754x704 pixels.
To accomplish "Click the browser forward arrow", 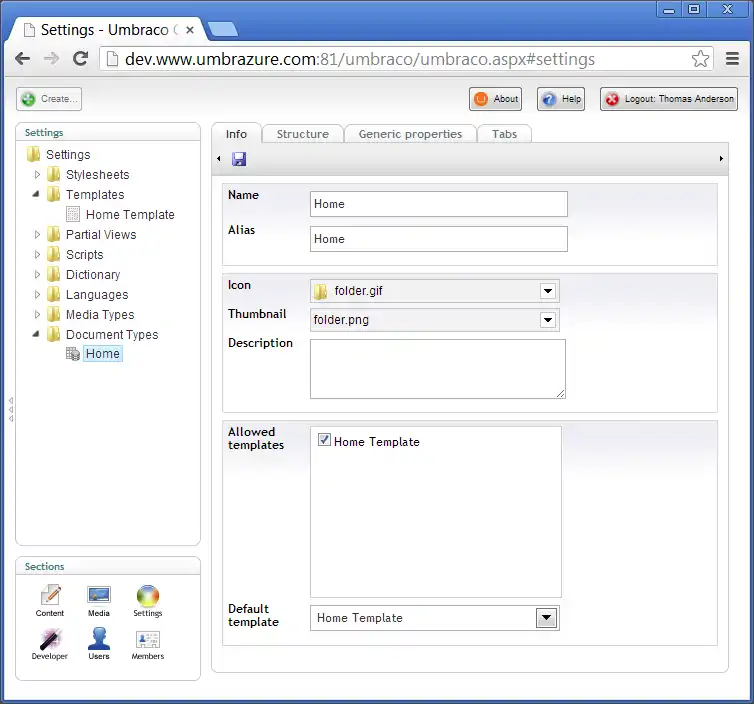I will tap(51, 59).
